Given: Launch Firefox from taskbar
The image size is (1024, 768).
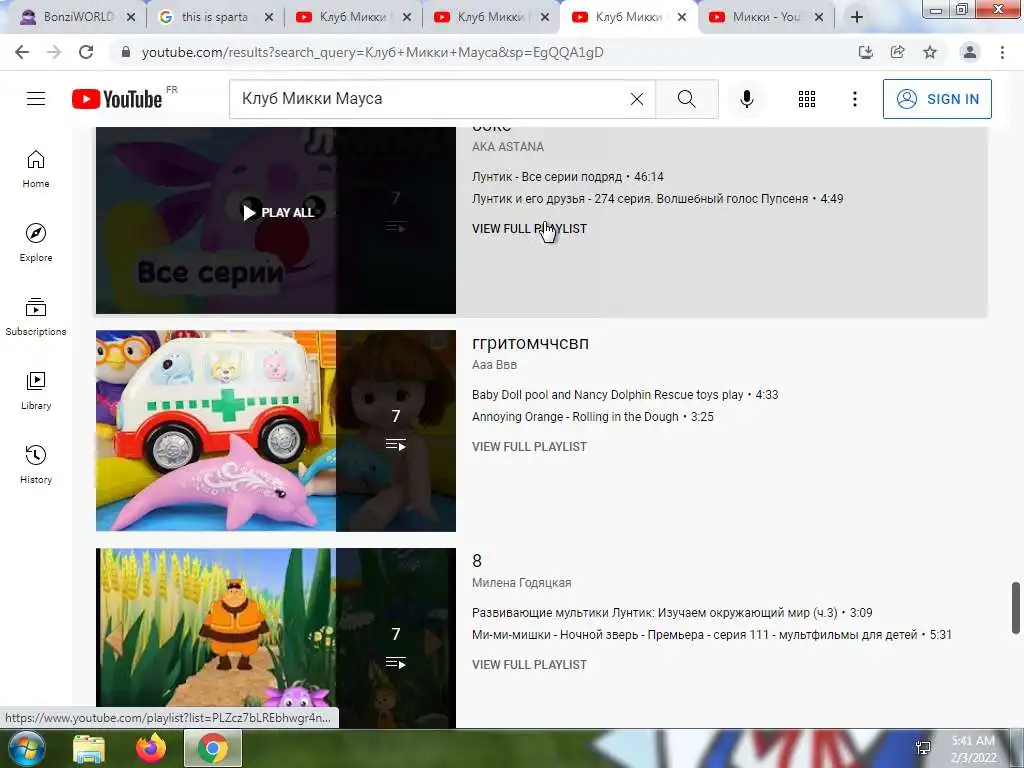Looking at the screenshot, I should click(x=151, y=749).
